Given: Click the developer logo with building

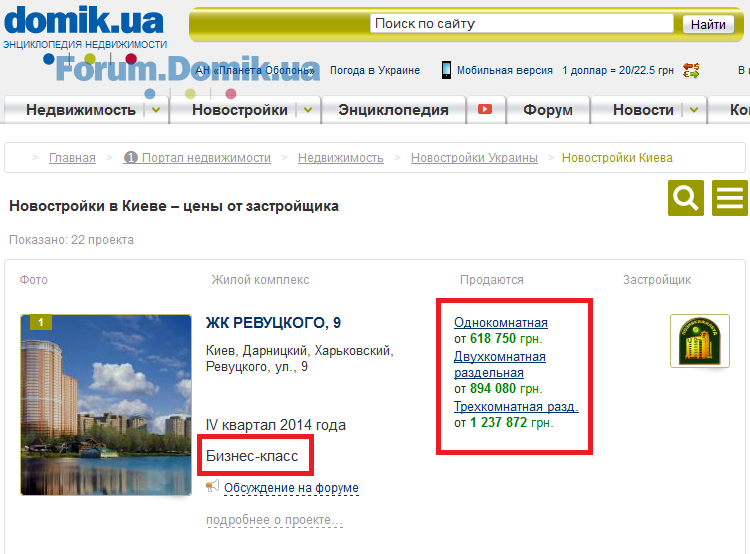Looking at the screenshot, I should pos(700,341).
